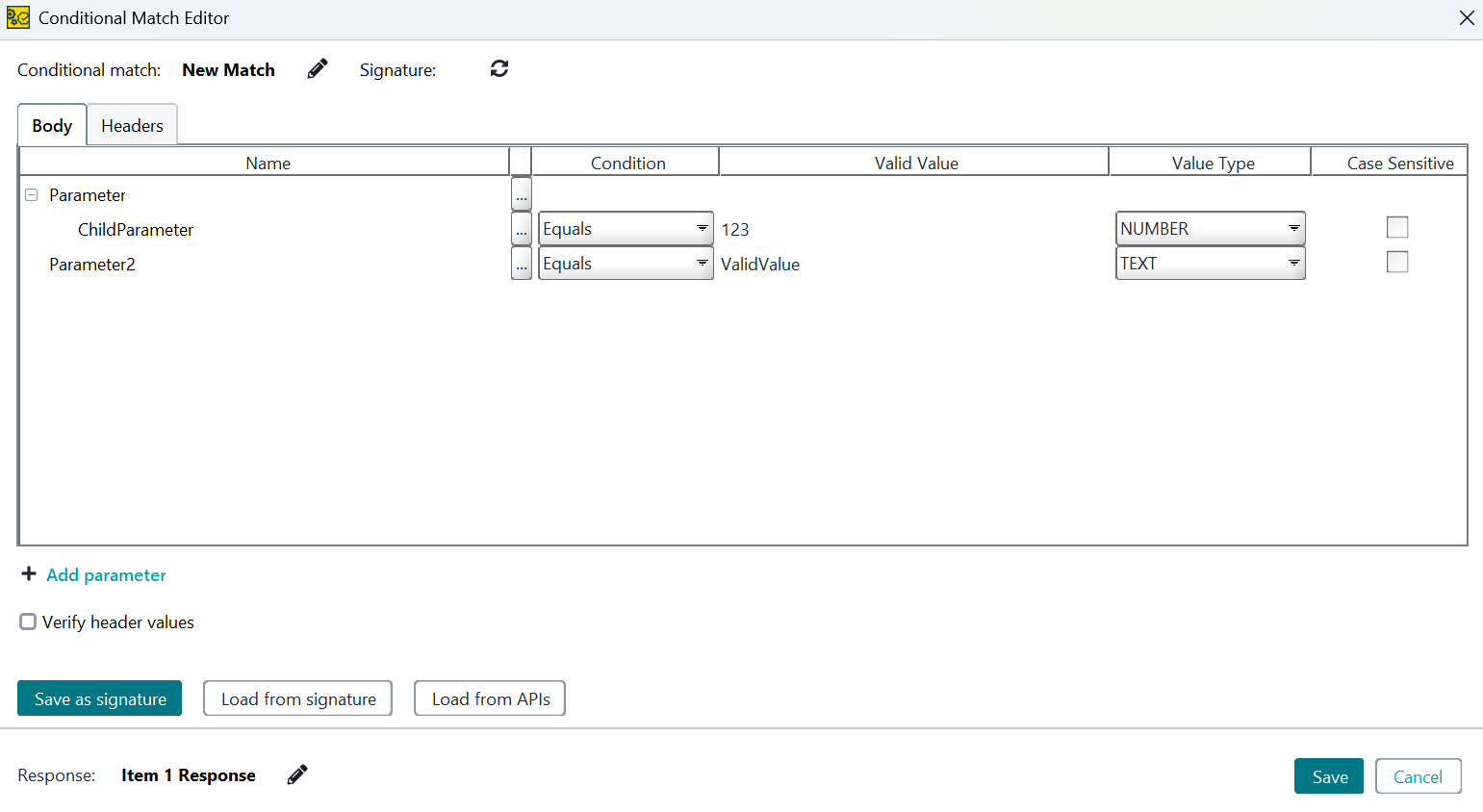Open the NUMBER value type dropdown
1483x812 pixels.
[x=1293, y=228]
